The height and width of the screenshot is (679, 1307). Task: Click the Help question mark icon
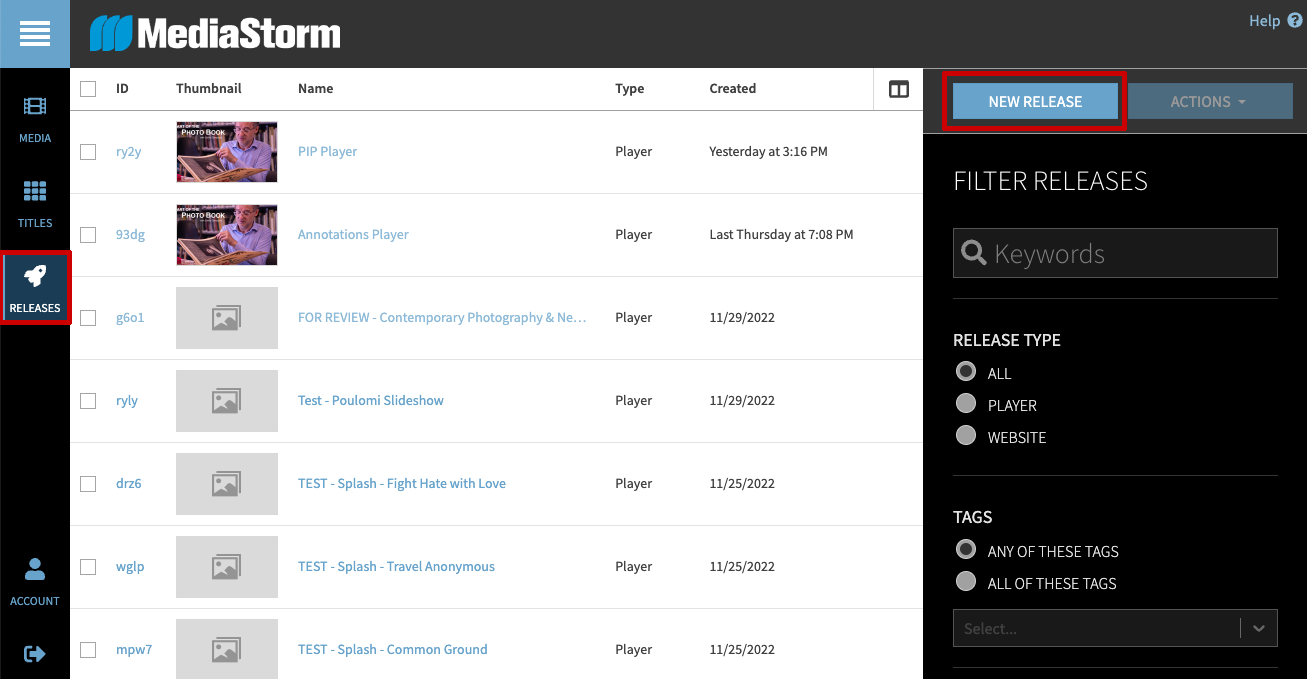click(x=1295, y=20)
